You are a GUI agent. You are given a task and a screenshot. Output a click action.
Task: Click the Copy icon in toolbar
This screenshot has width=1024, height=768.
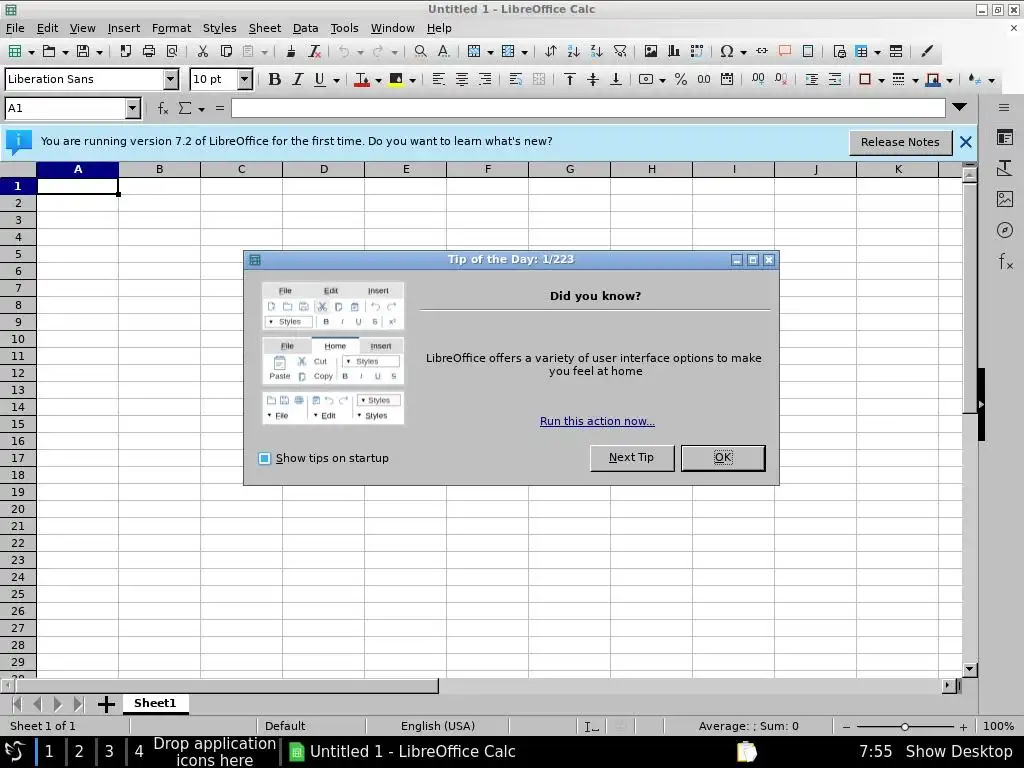[x=226, y=52]
